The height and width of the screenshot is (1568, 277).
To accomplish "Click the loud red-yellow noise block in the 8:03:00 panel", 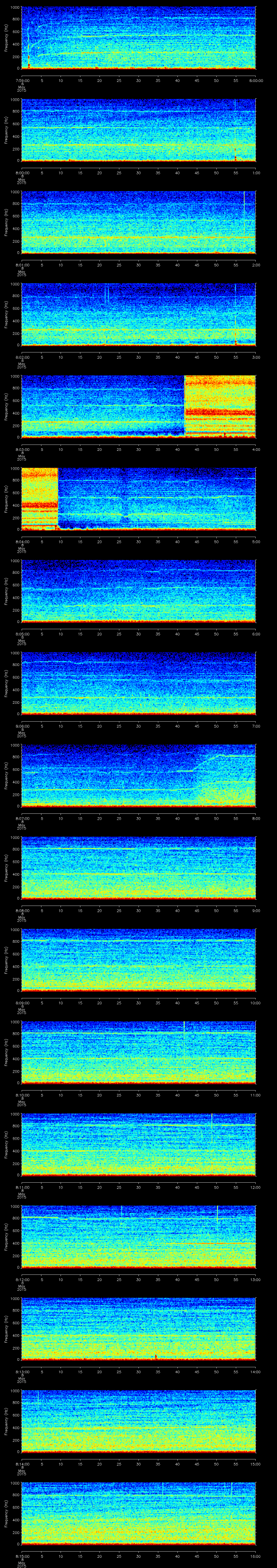I will [220, 407].
